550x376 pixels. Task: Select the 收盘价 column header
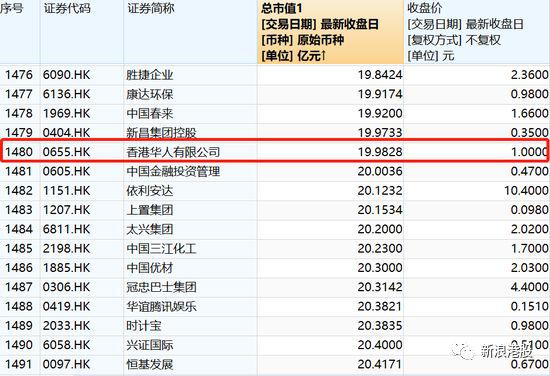(477, 32)
